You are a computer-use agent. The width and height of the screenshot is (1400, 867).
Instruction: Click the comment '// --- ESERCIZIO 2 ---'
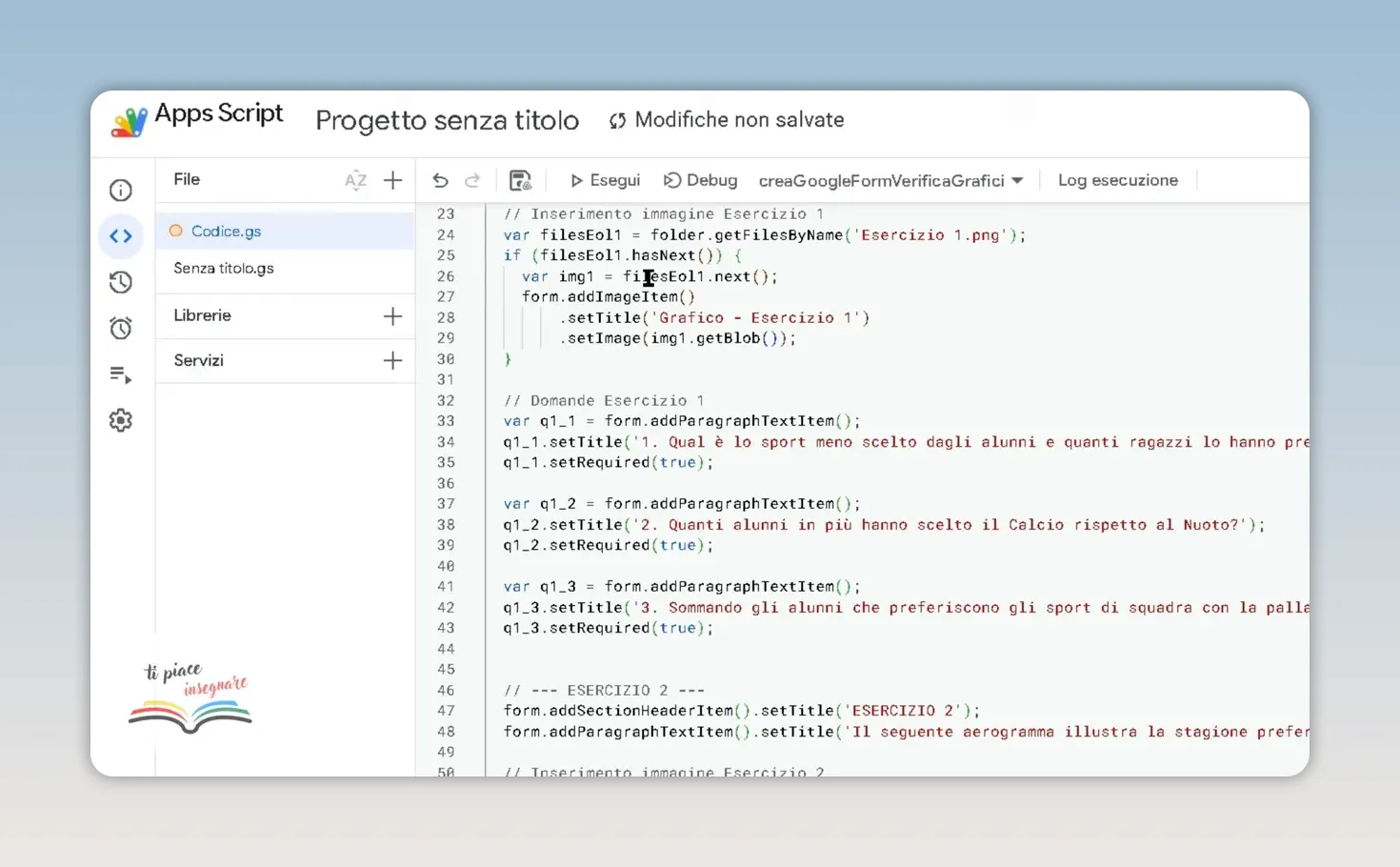pos(604,691)
